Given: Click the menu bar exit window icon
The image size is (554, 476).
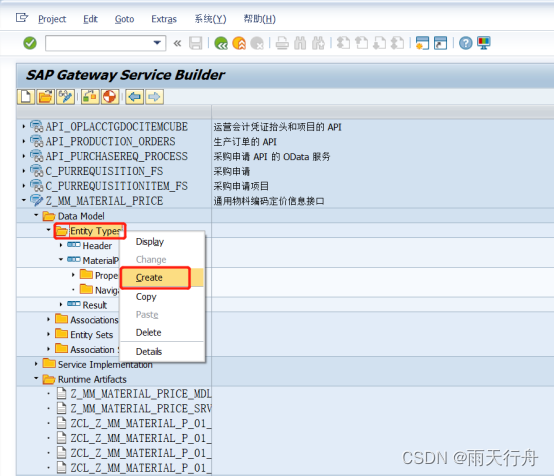Looking at the screenshot, I should [22, 17].
